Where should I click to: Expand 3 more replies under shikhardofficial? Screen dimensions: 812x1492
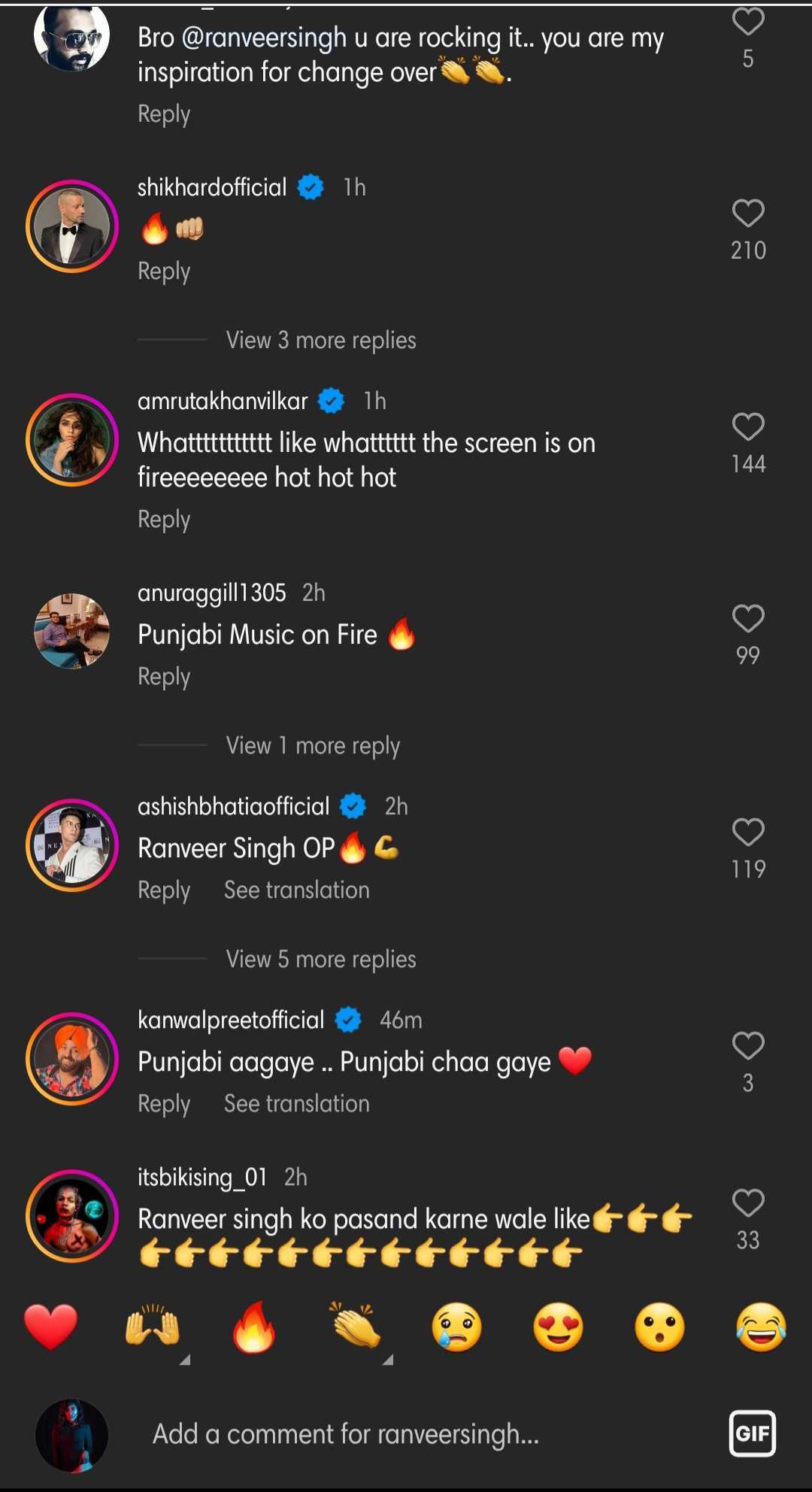pyautogui.click(x=321, y=341)
